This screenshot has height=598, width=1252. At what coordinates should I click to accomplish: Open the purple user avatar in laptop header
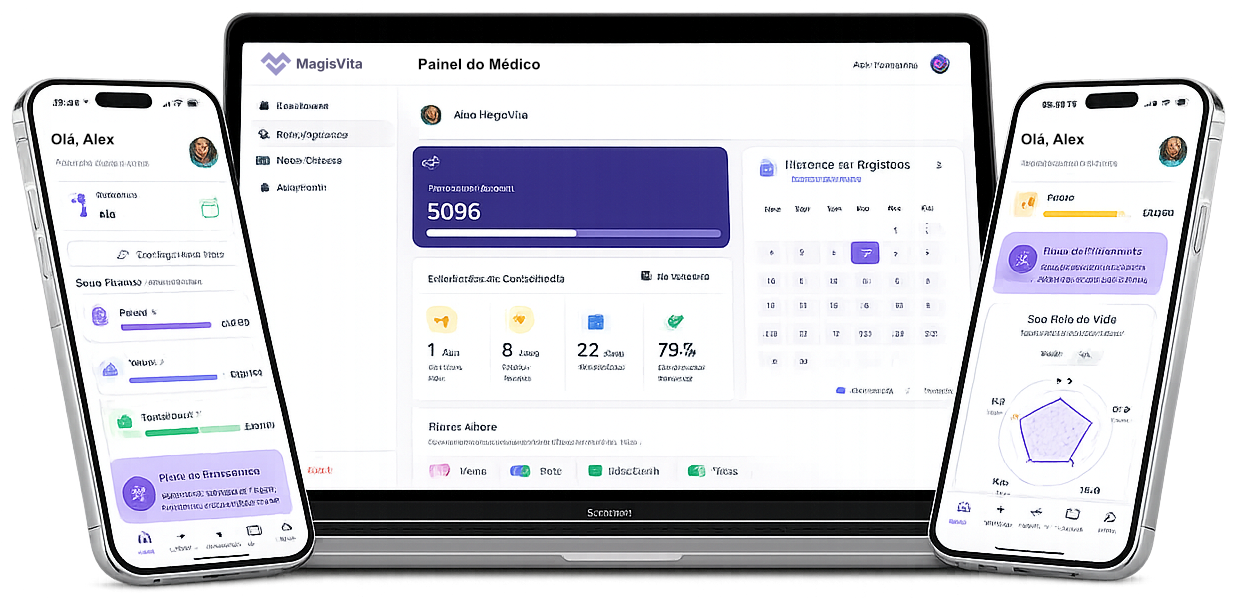939,64
